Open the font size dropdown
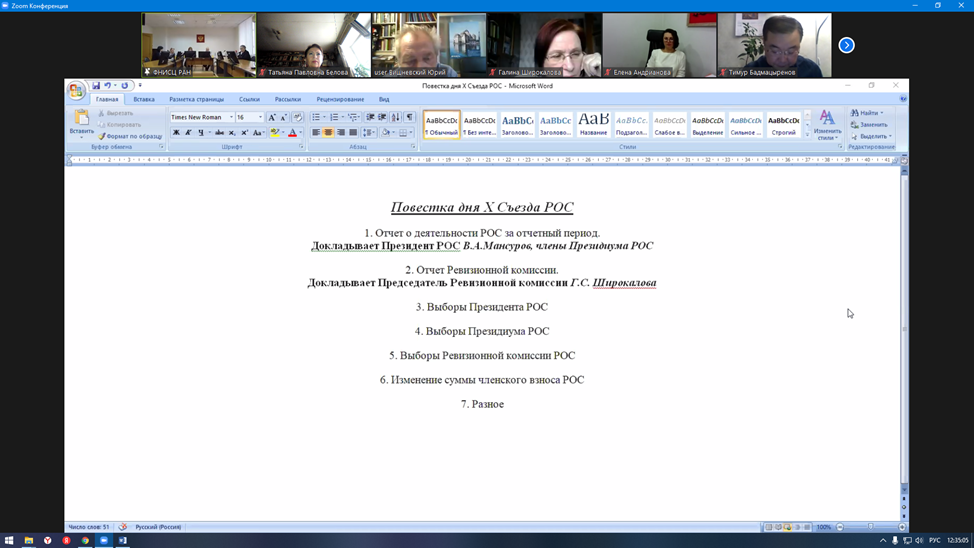974x548 pixels. pyautogui.click(x=260, y=117)
